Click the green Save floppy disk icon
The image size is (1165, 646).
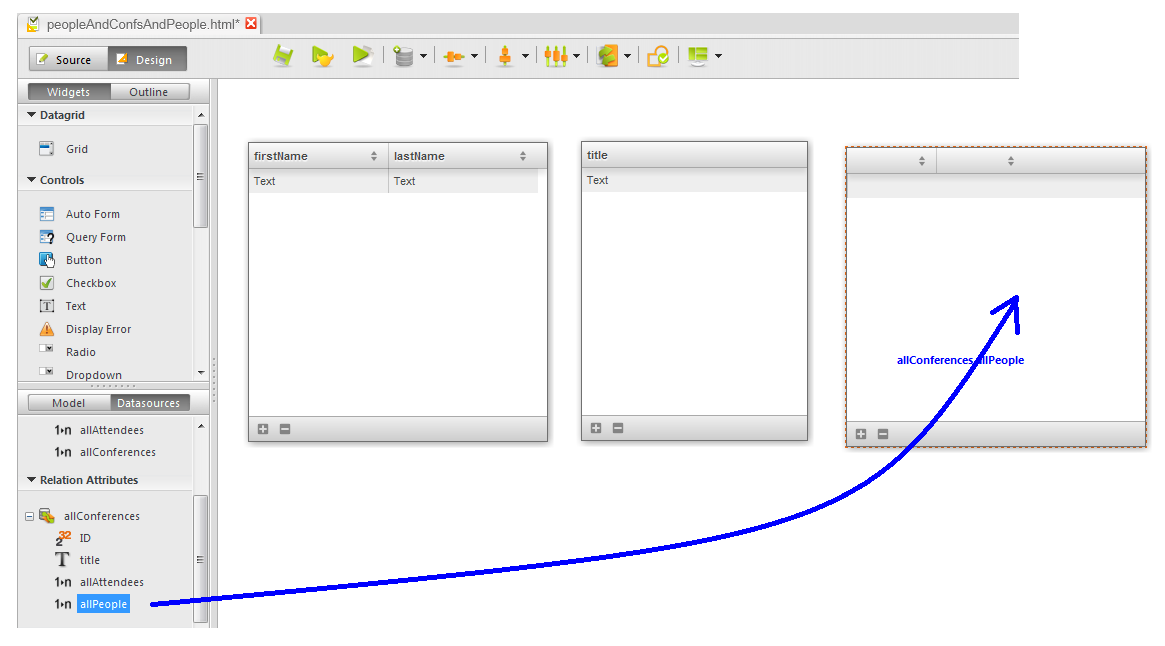point(283,56)
